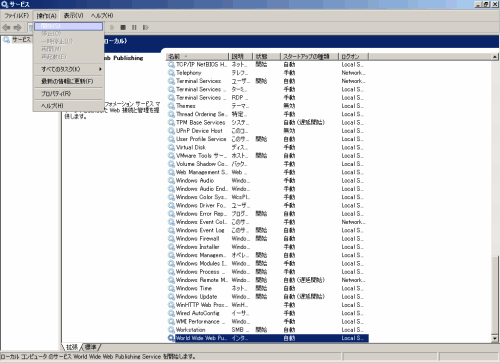Click the restart service toolbar icon

(x=146, y=27)
